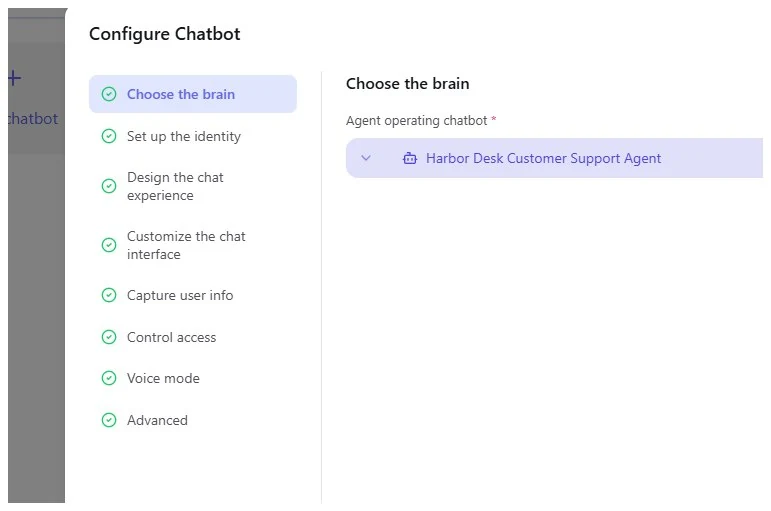Viewport: 771px width, 511px height.
Task: Open the Capture user info step
Action: (180, 295)
